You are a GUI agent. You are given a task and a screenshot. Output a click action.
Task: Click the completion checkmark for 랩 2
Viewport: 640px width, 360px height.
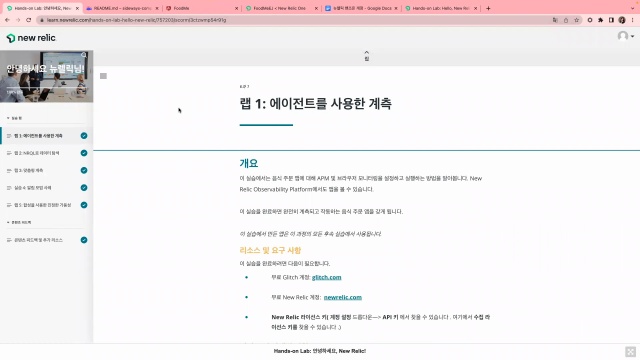pyautogui.click(x=84, y=153)
